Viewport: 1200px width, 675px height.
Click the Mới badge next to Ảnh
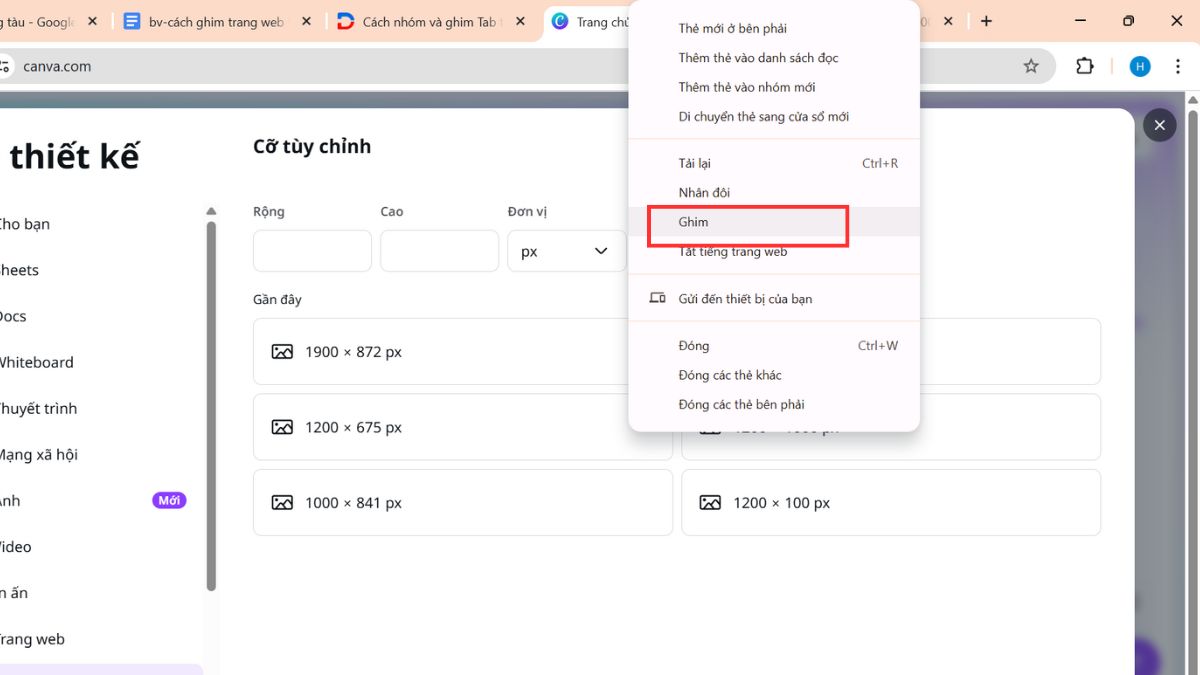(169, 500)
